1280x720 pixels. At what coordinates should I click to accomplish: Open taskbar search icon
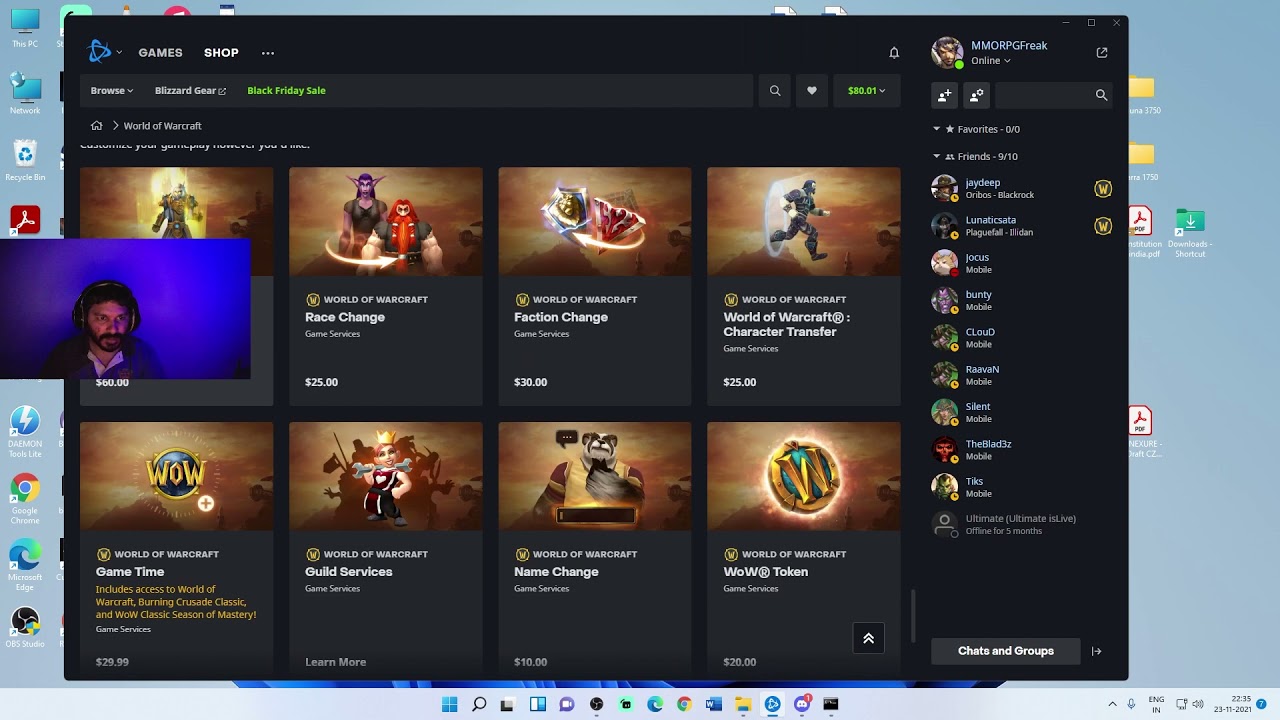[x=479, y=704]
